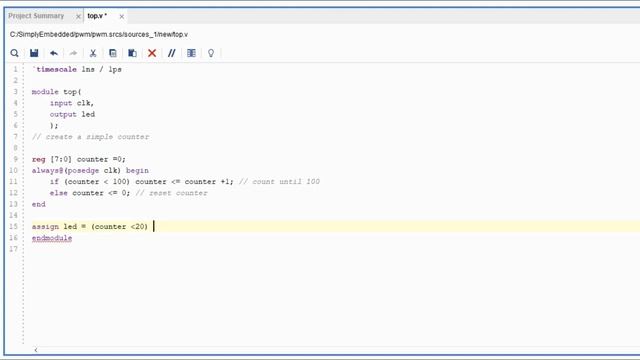Click the redo arrow icon

coord(73,53)
